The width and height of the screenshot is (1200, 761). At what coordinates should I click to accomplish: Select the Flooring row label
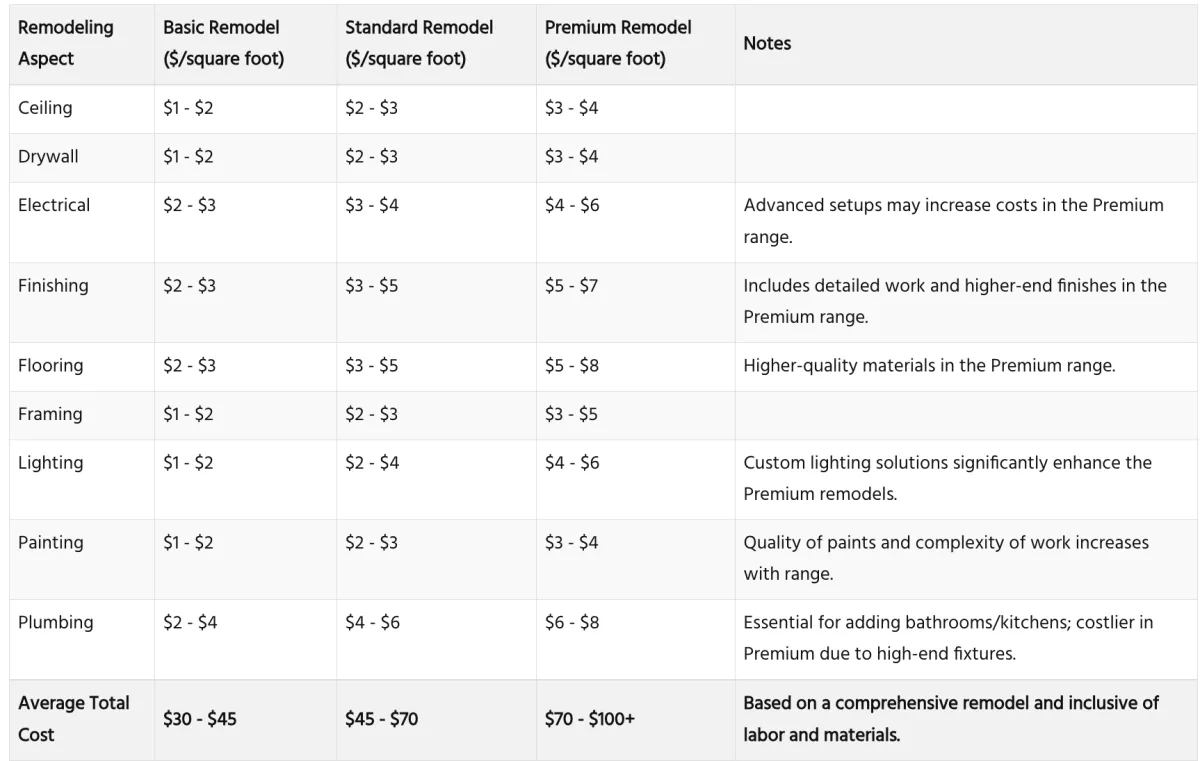51,365
